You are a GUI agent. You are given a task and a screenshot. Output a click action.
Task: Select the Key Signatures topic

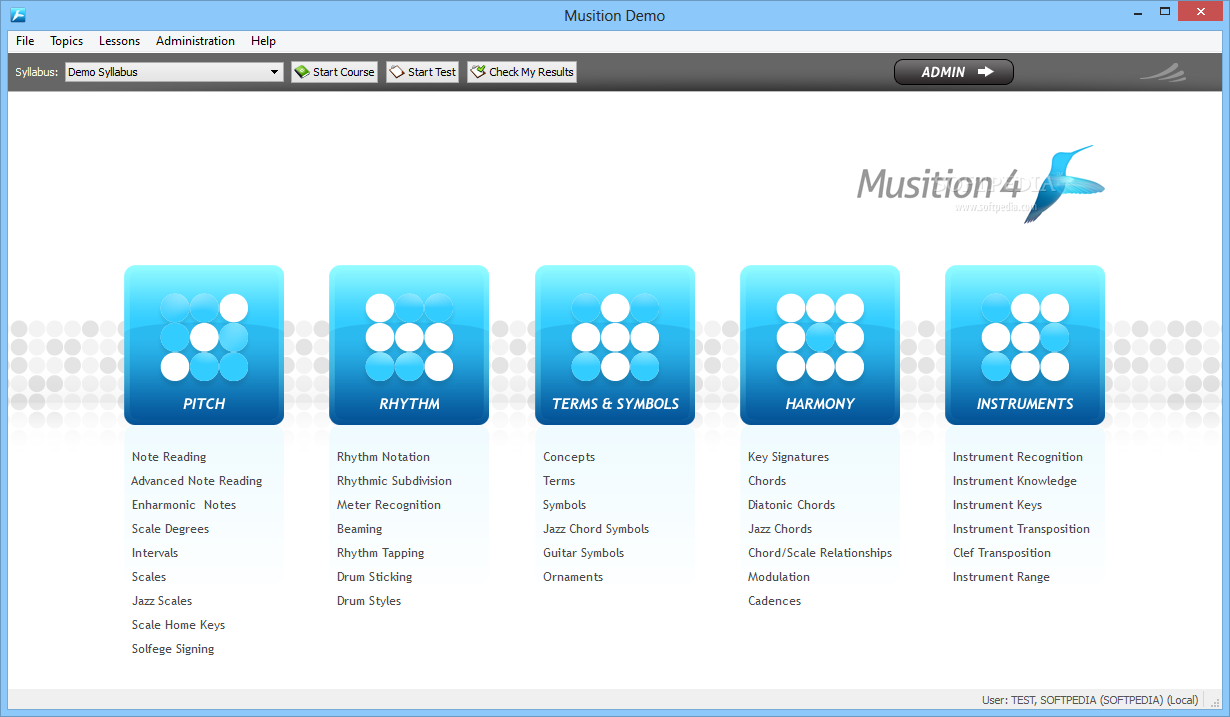[788, 457]
